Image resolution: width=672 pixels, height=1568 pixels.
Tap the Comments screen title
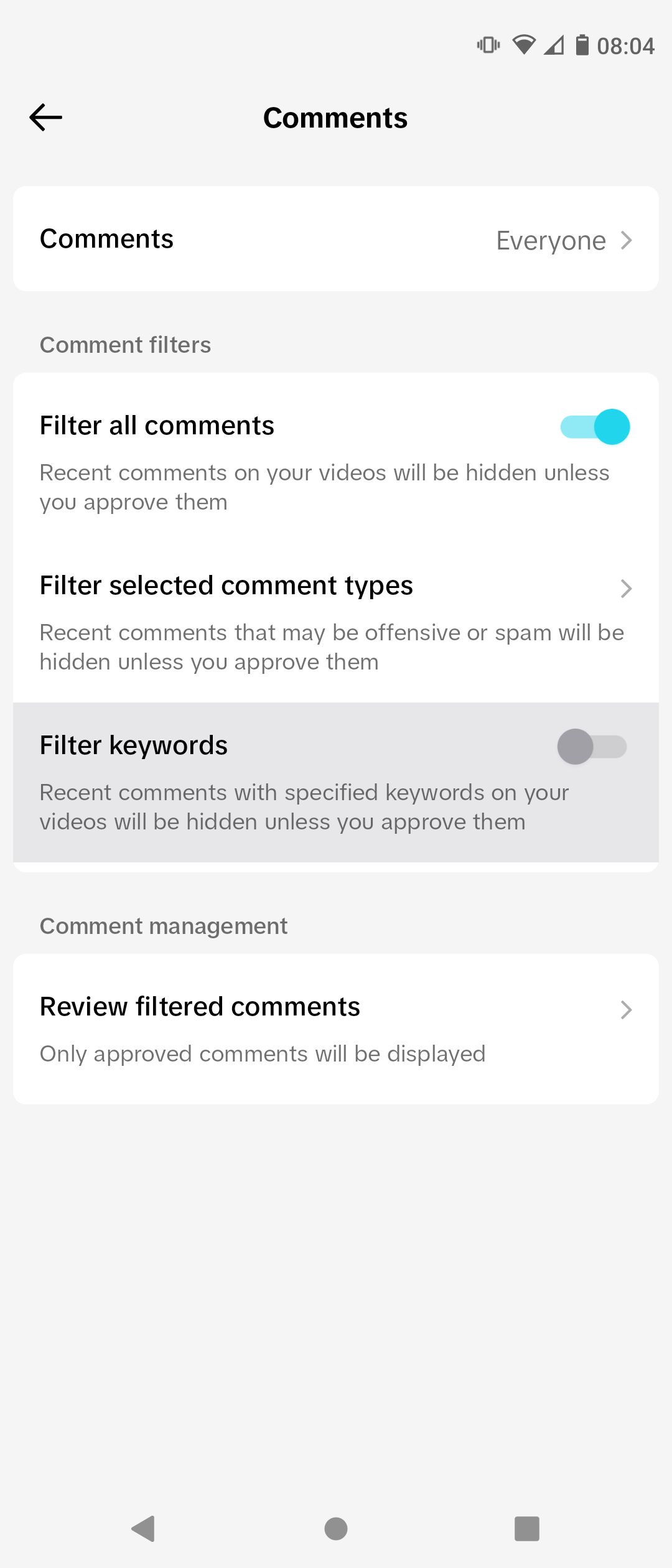click(x=336, y=117)
